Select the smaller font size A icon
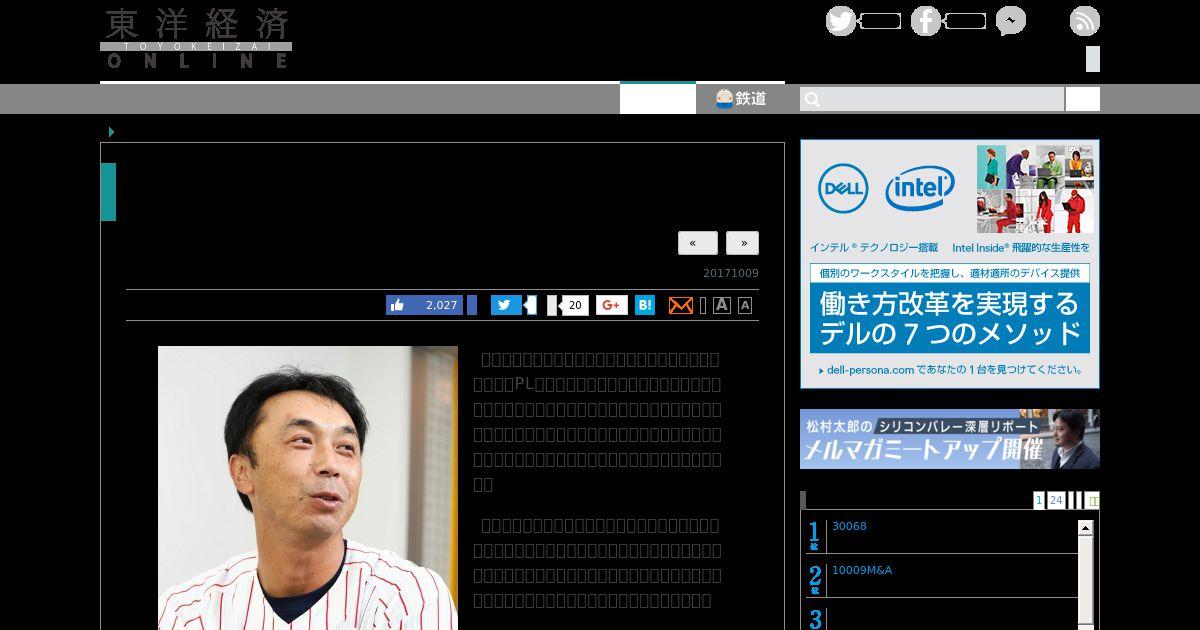The image size is (1200, 630). pos(745,306)
